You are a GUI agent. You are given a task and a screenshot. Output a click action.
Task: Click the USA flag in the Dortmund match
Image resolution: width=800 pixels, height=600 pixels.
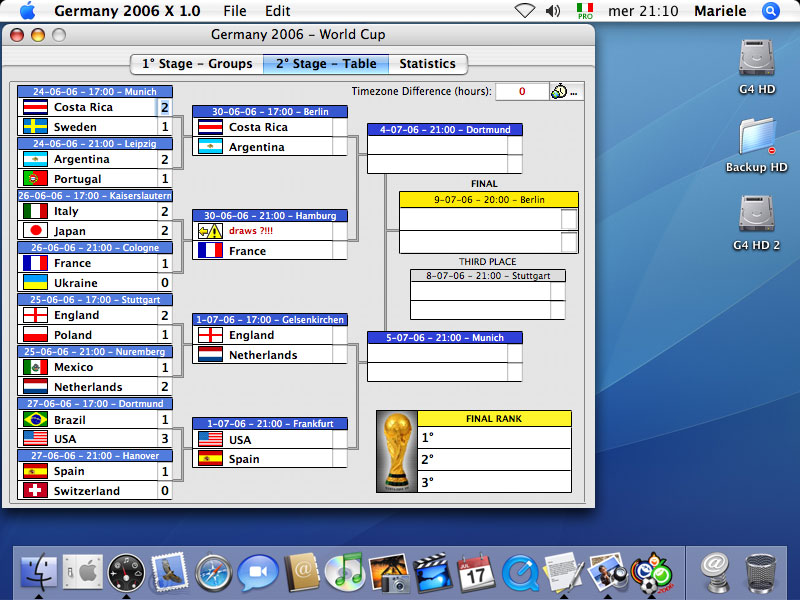point(35,439)
